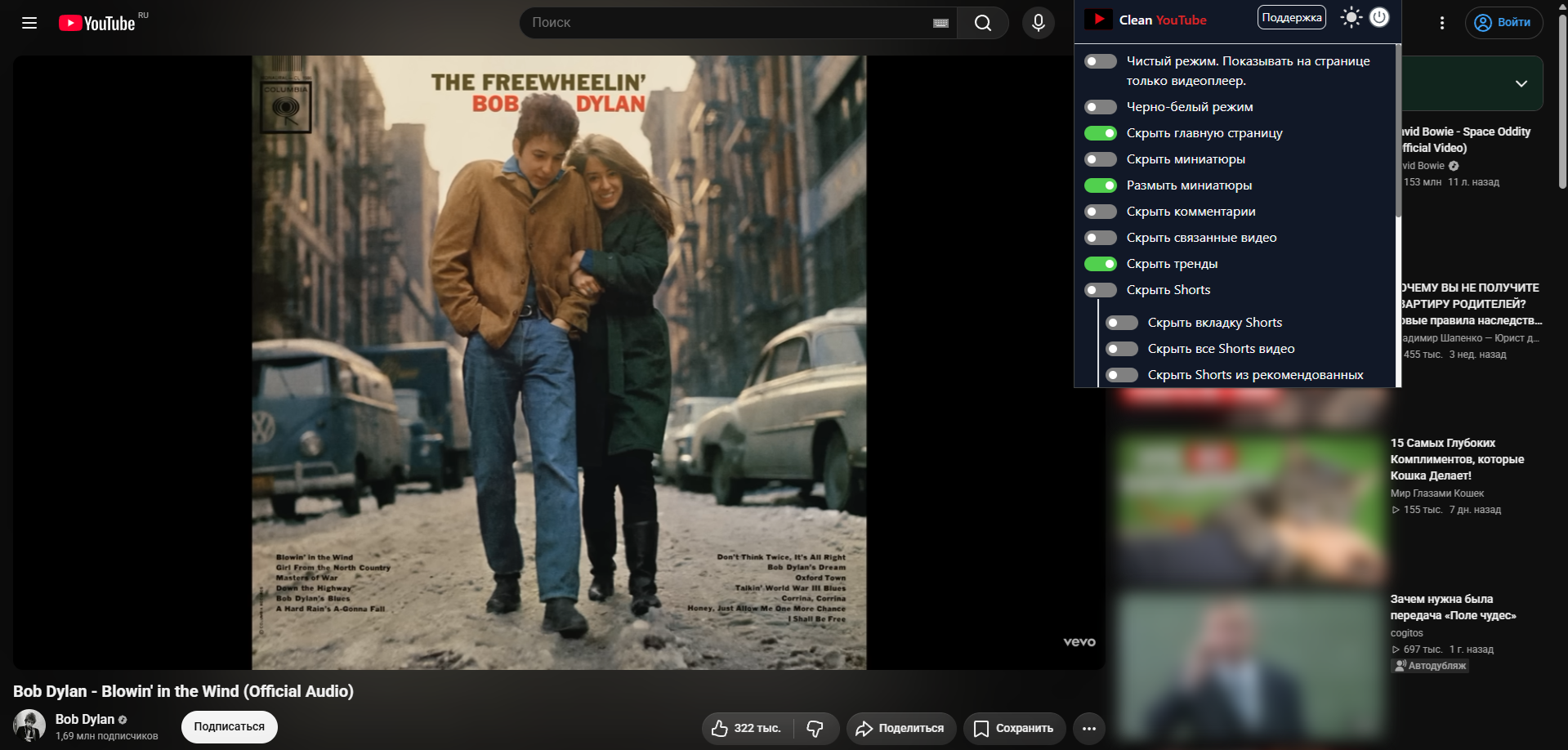Image resolution: width=1568 pixels, height=750 pixels.
Task: Click the video title Blowin' in the Wind
Action: pyautogui.click(x=184, y=691)
